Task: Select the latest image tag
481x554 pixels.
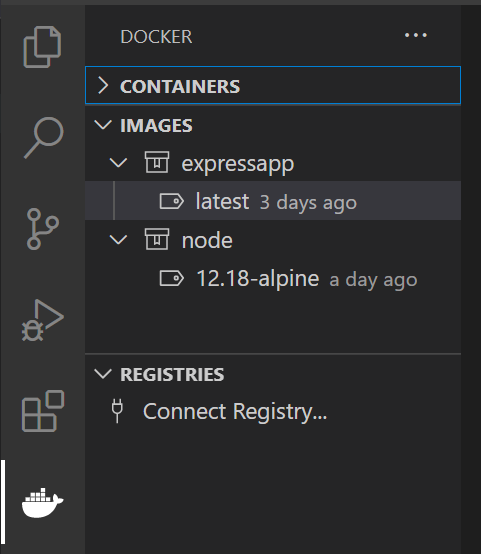Action: coord(222,201)
